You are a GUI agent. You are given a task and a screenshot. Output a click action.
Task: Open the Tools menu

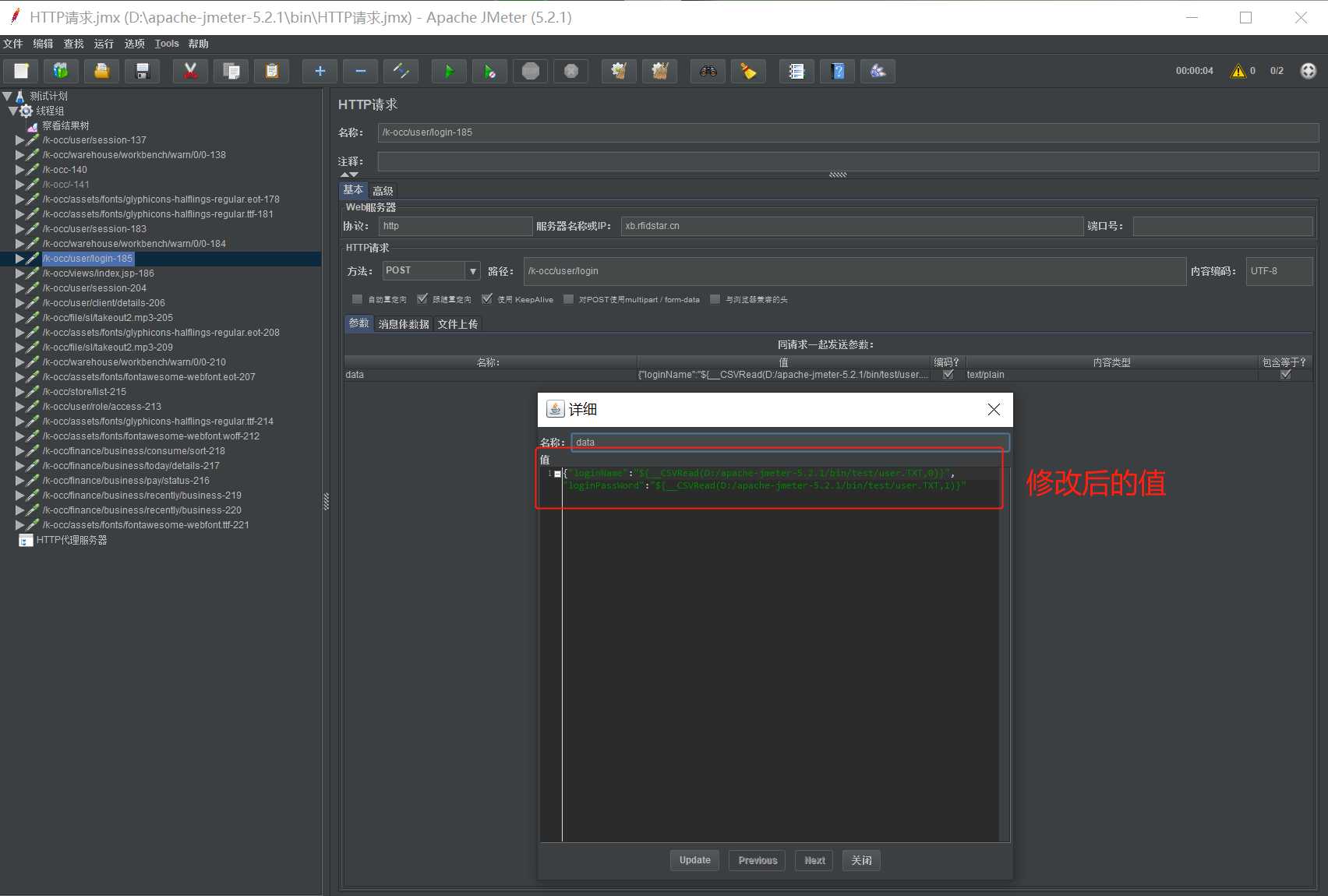(167, 44)
